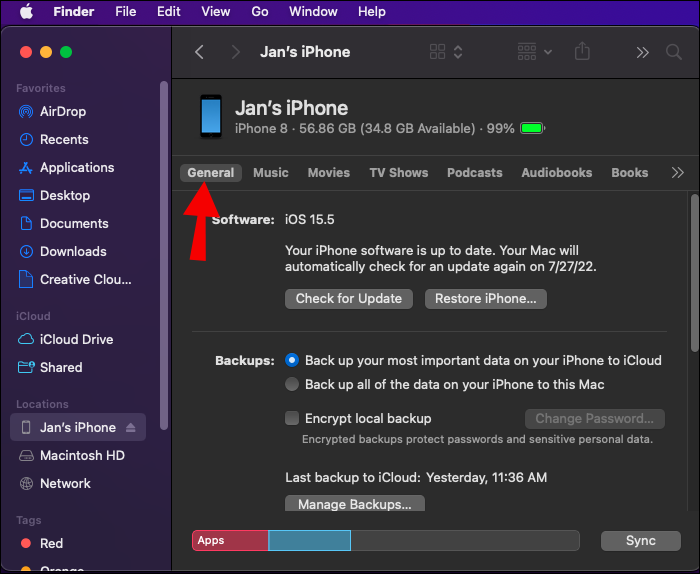Viewport: 700px width, 574px height.
Task: Switch to the TV Shows tab
Action: [398, 173]
